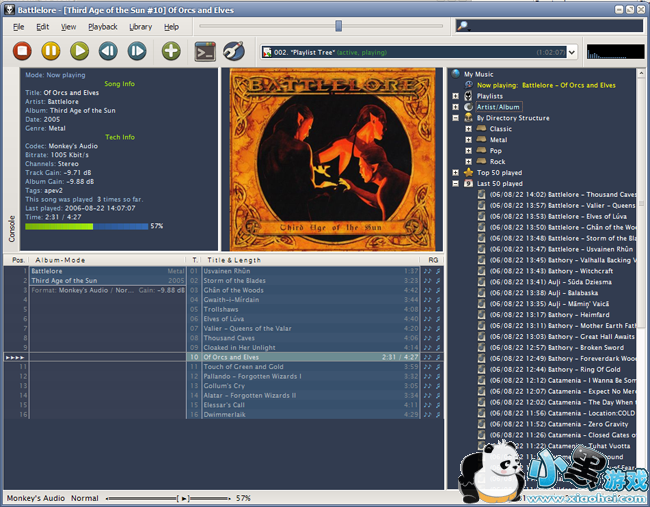Open the Playlist Tree dropdown

tap(572, 51)
